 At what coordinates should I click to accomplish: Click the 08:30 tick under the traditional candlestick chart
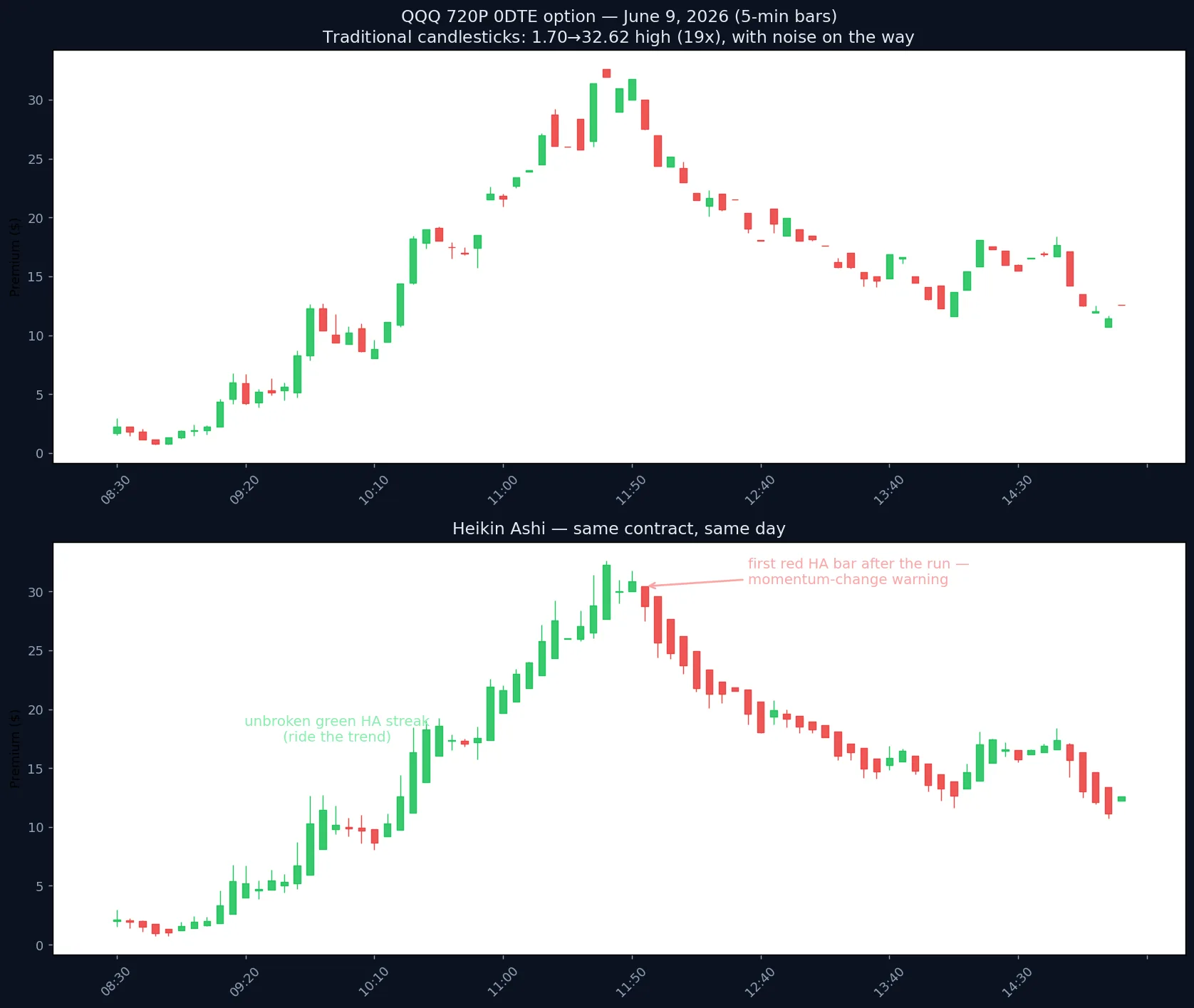(x=115, y=490)
